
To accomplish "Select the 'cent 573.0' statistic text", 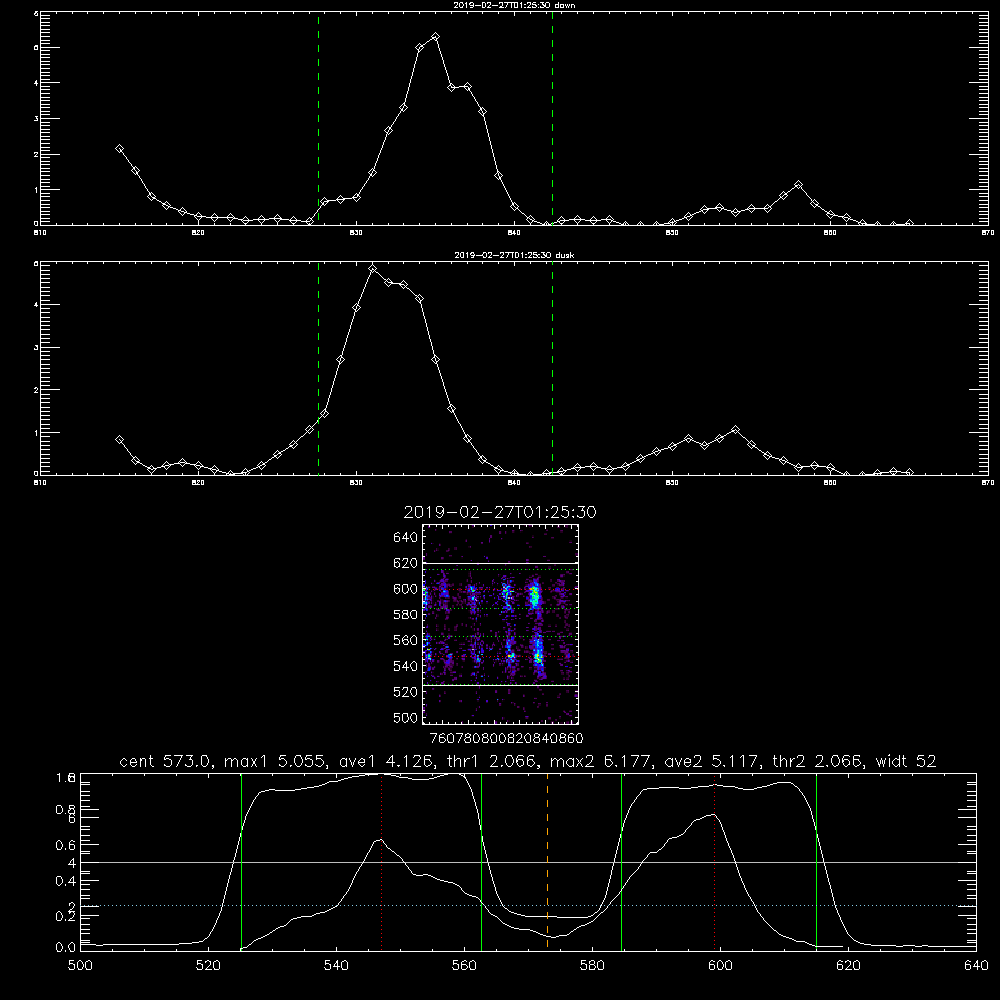I will (x=166, y=761).
